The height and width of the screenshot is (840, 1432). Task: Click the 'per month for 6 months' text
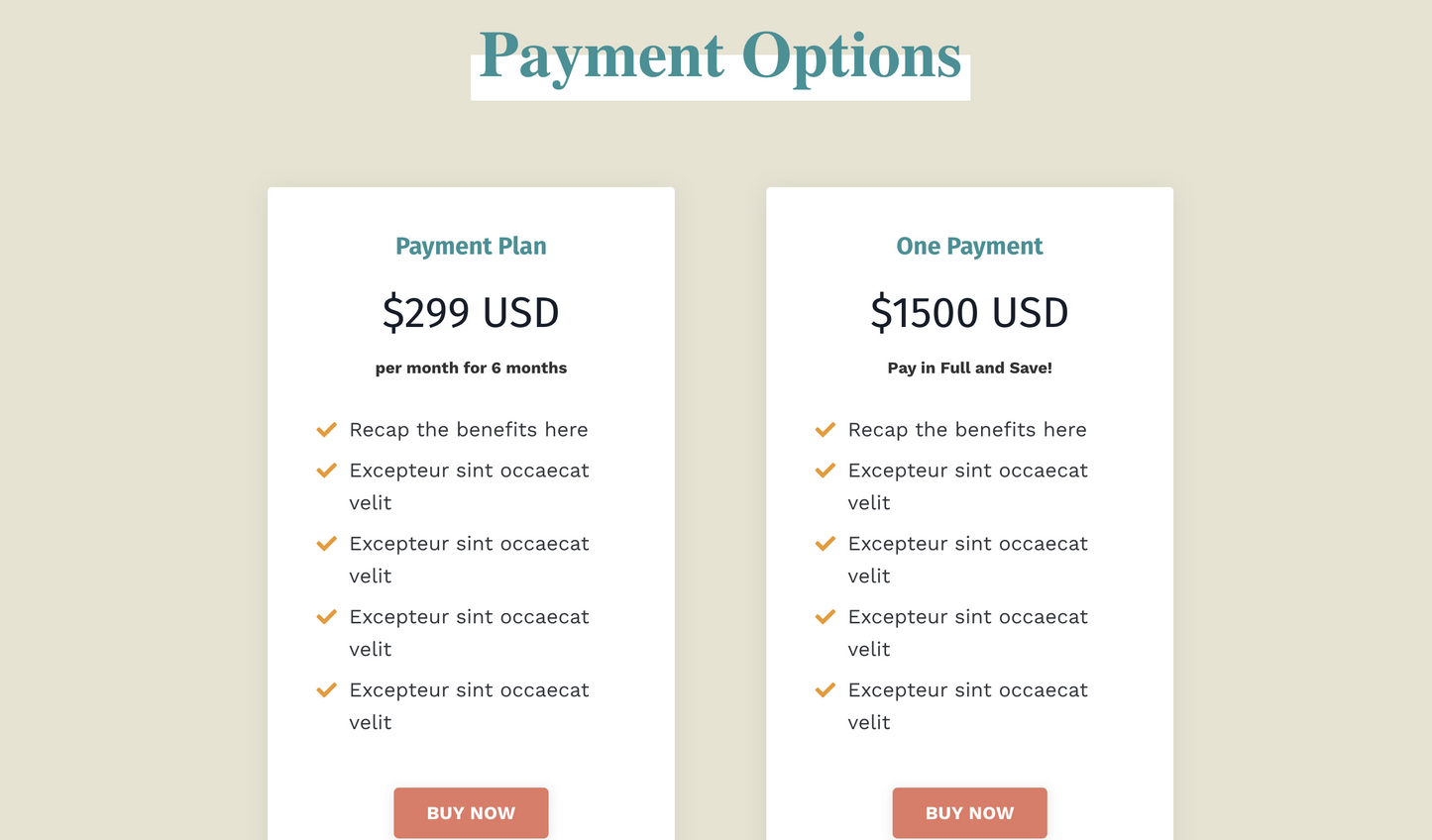pyautogui.click(x=471, y=367)
